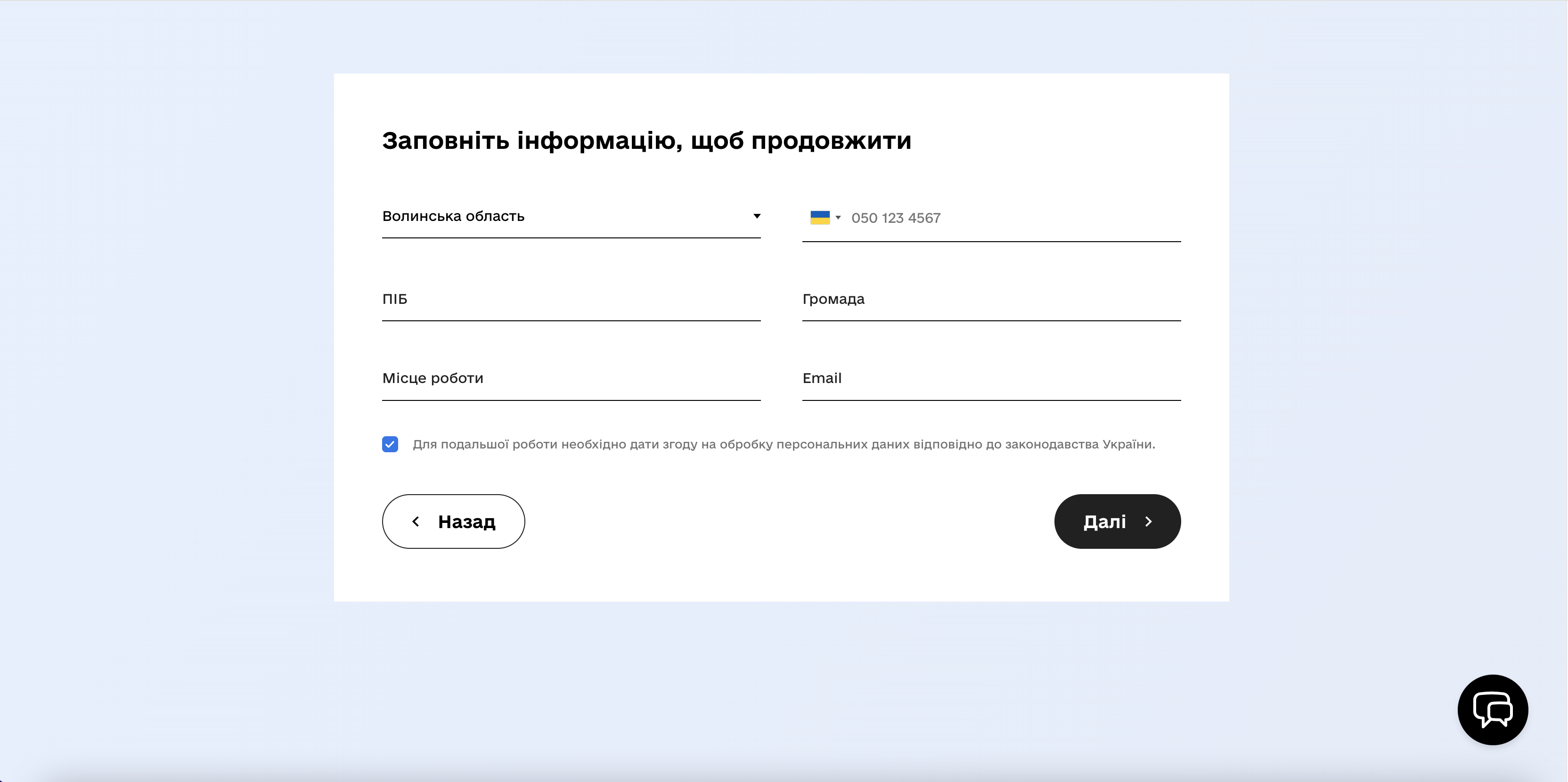Image resolution: width=1568 pixels, height=782 pixels.
Task: Click the Ukrainian flag icon
Action: tap(820, 217)
